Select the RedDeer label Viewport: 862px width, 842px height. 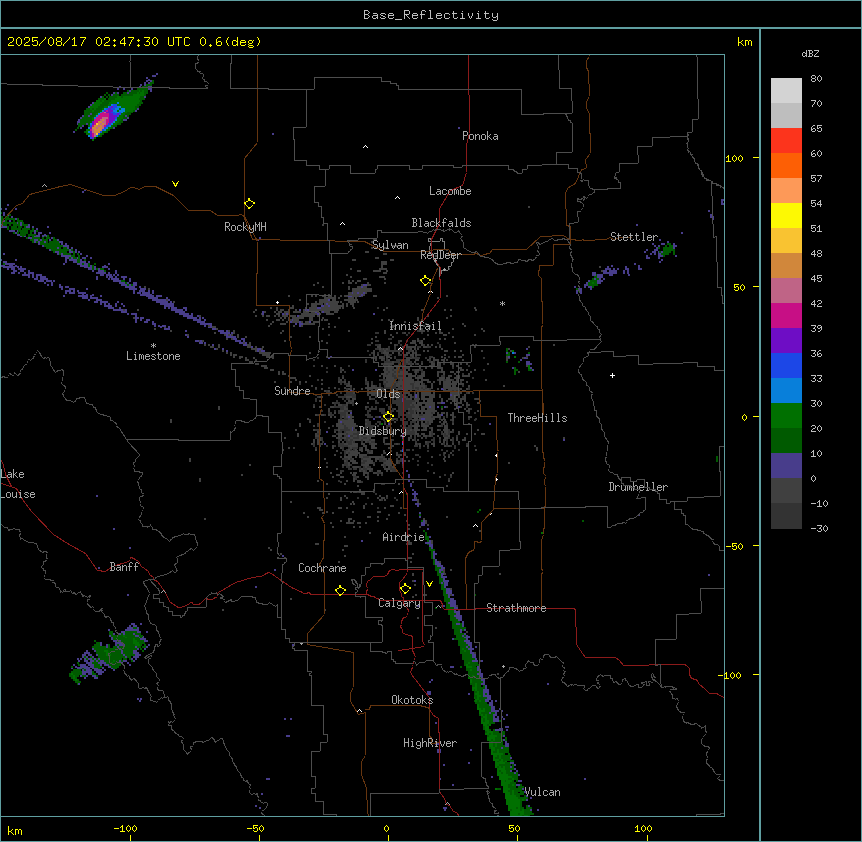440,255
